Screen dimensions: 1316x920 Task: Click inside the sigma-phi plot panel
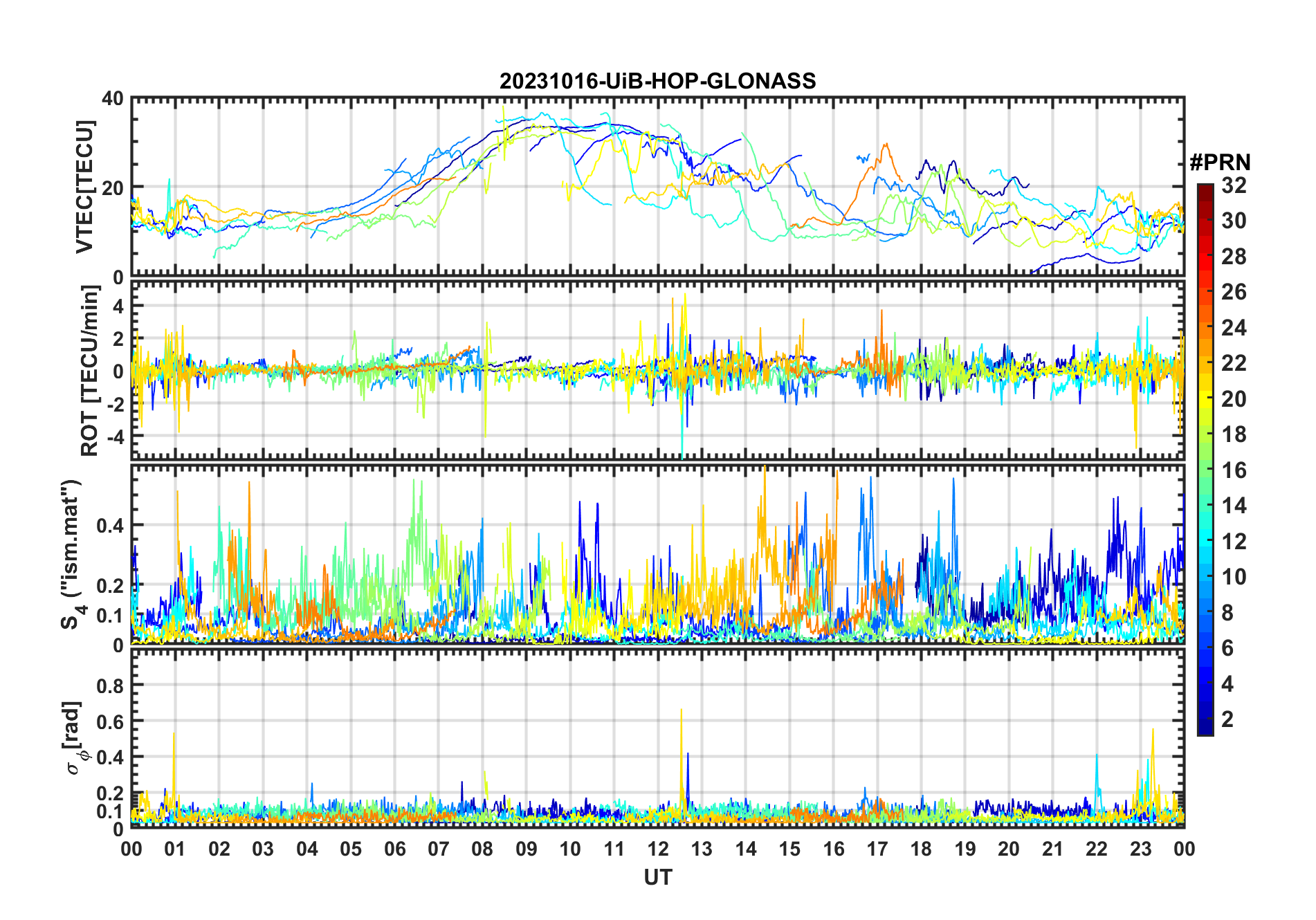pyautogui.click(x=658, y=738)
